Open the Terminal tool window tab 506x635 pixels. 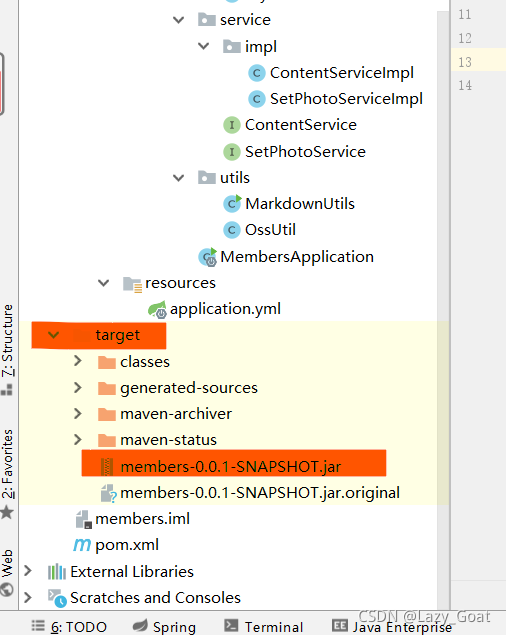tap(264, 626)
